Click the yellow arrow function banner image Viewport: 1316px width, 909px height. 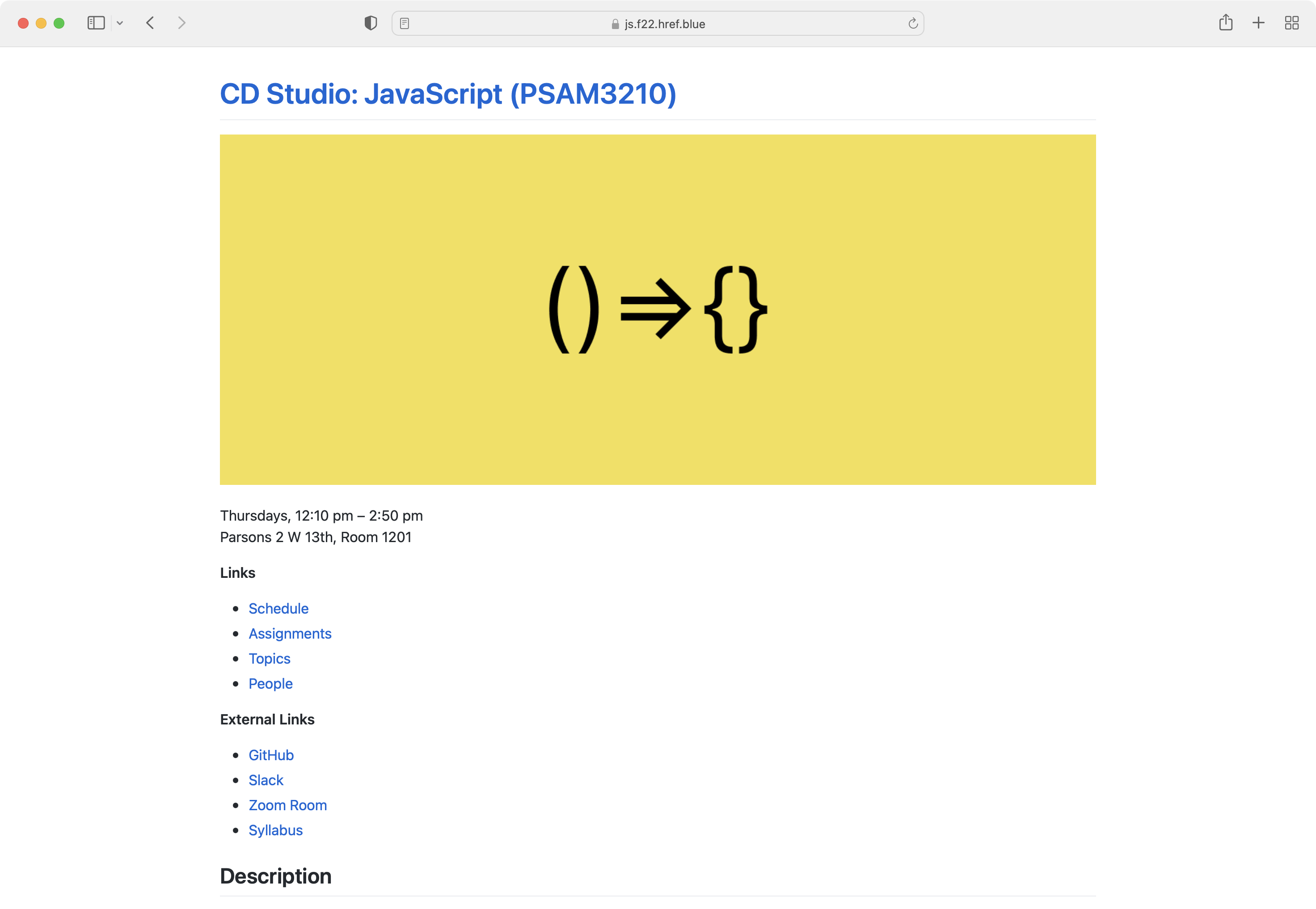658,309
